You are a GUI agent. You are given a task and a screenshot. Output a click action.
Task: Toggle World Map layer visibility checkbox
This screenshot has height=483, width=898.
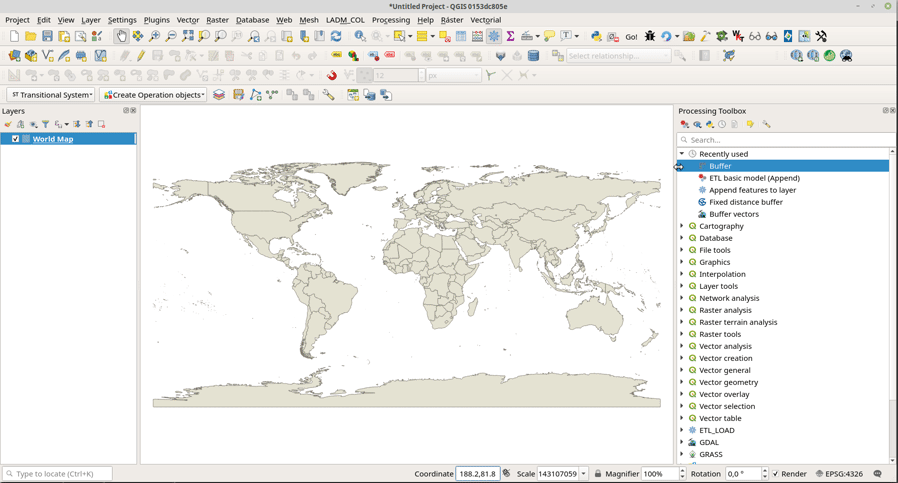[x=15, y=139]
